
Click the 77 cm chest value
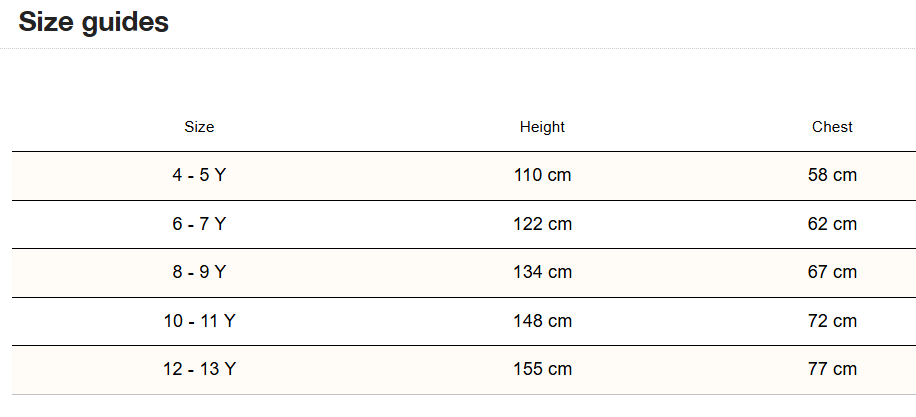pyautogui.click(x=832, y=369)
